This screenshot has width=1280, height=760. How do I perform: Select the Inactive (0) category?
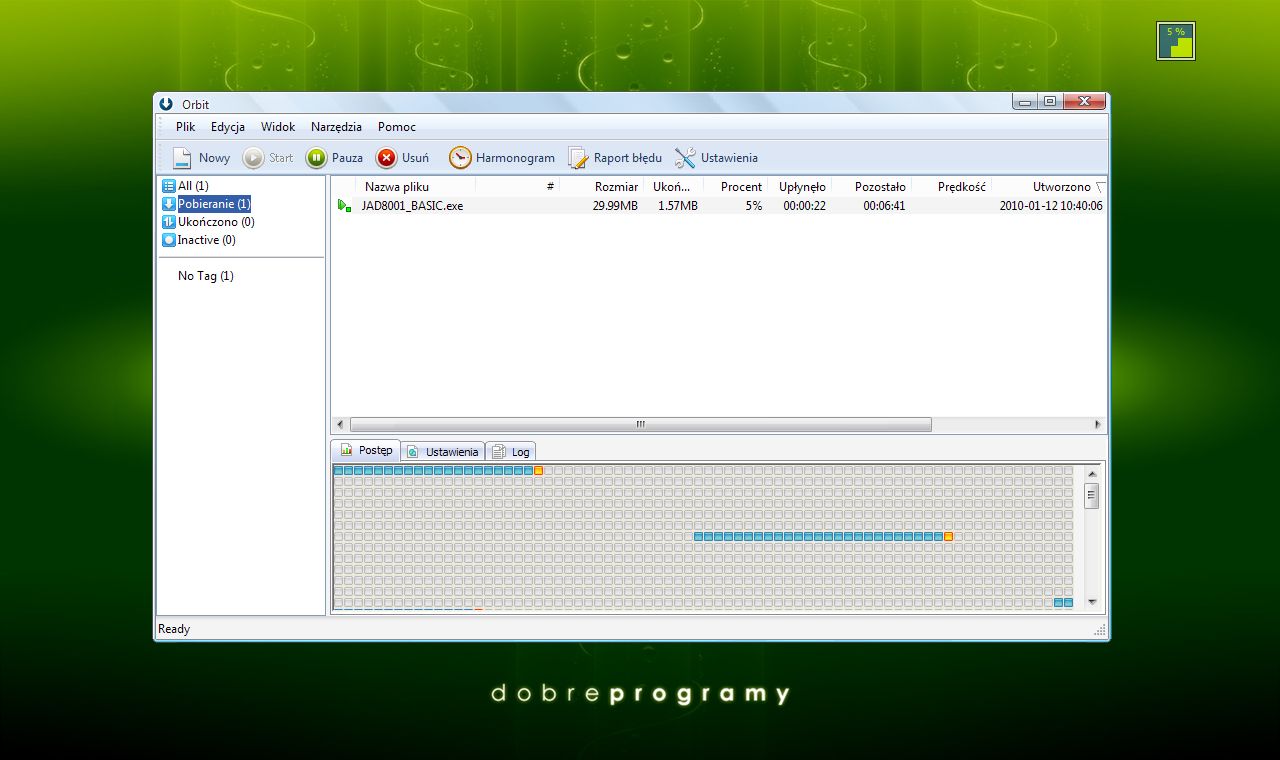198,240
